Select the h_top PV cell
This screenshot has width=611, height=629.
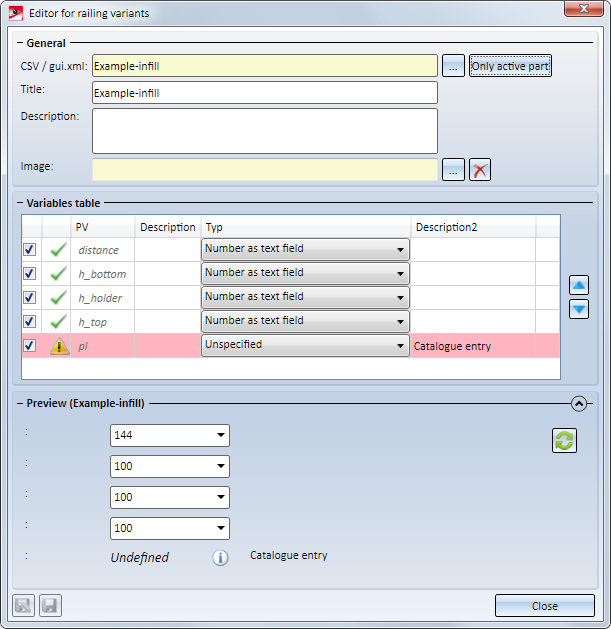(103, 322)
